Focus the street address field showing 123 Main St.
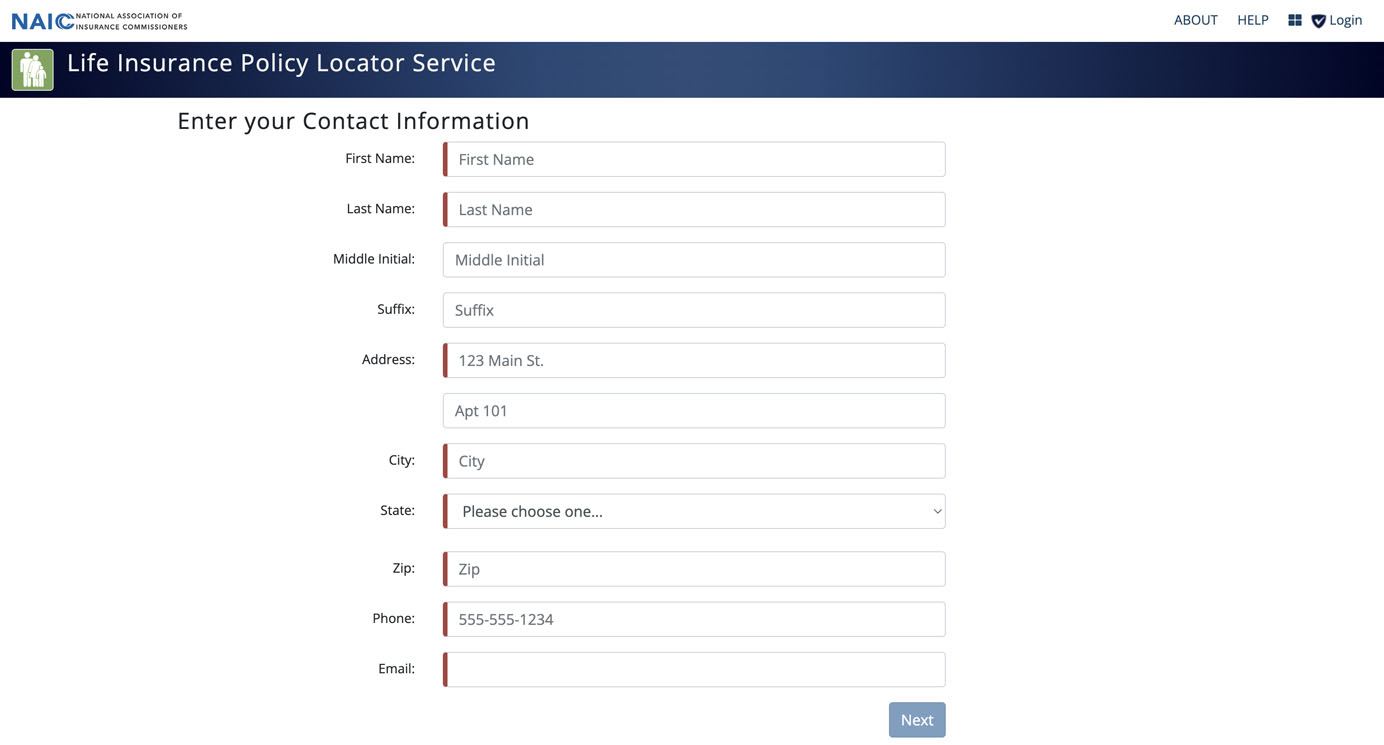 point(694,360)
